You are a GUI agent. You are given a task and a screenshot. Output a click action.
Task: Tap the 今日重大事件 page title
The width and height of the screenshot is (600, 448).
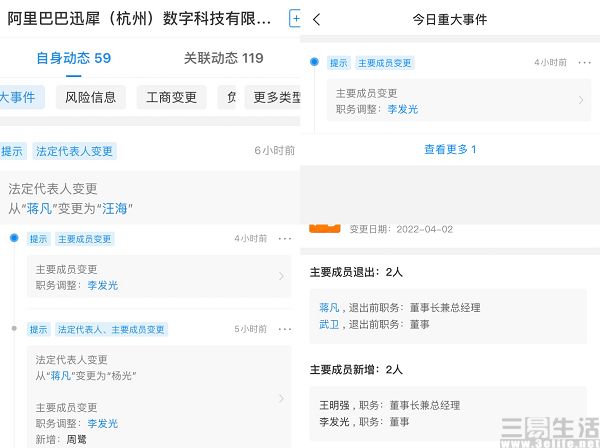coord(450,19)
